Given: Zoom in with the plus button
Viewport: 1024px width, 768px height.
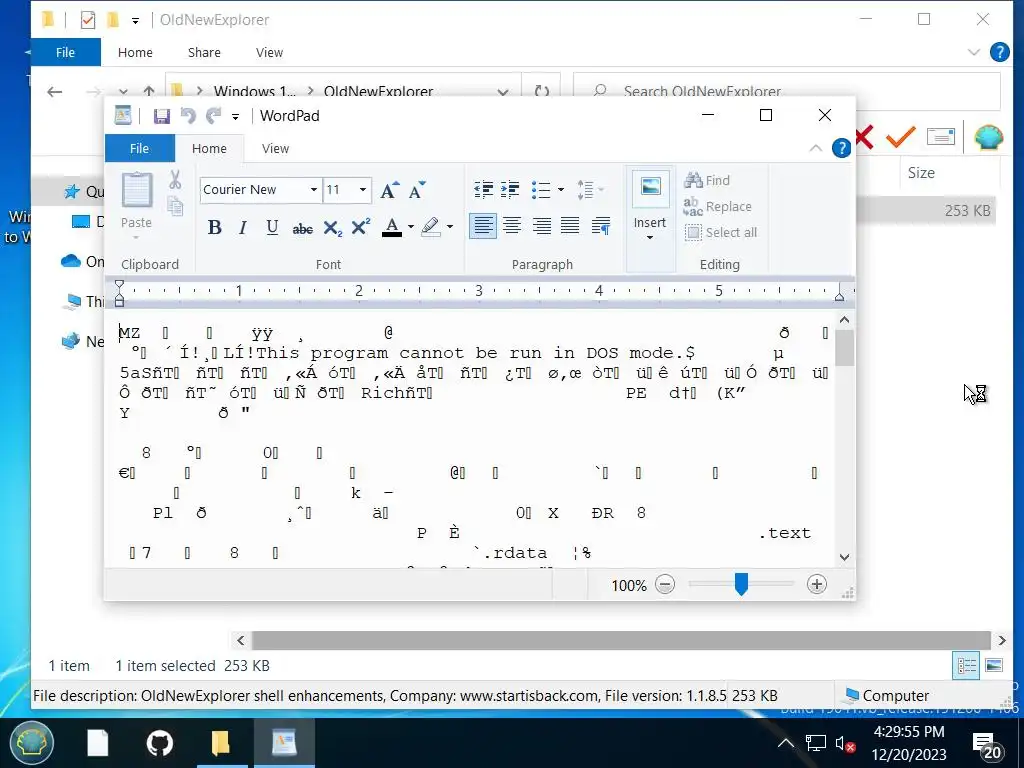Looking at the screenshot, I should tap(816, 584).
